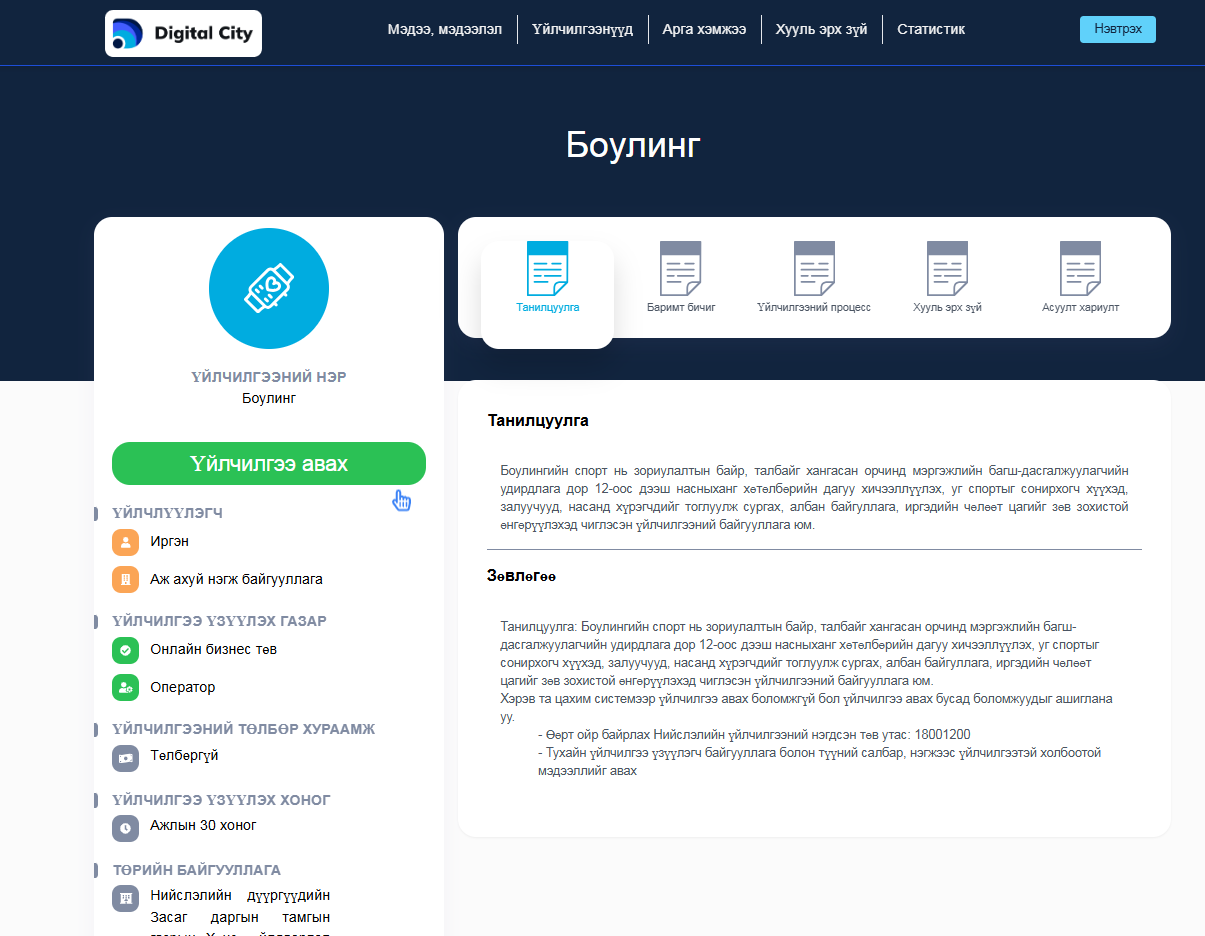This screenshot has width=1205, height=936.
Task: Open the Үйлчилгээнүүд menu item
Action: pyautogui.click(x=582, y=30)
